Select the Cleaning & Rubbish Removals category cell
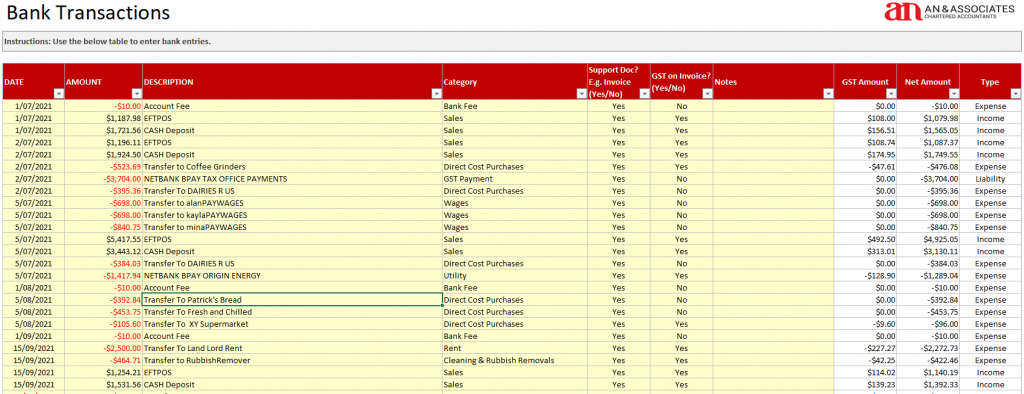The height and width of the screenshot is (394, 1024). pos(515,360)
